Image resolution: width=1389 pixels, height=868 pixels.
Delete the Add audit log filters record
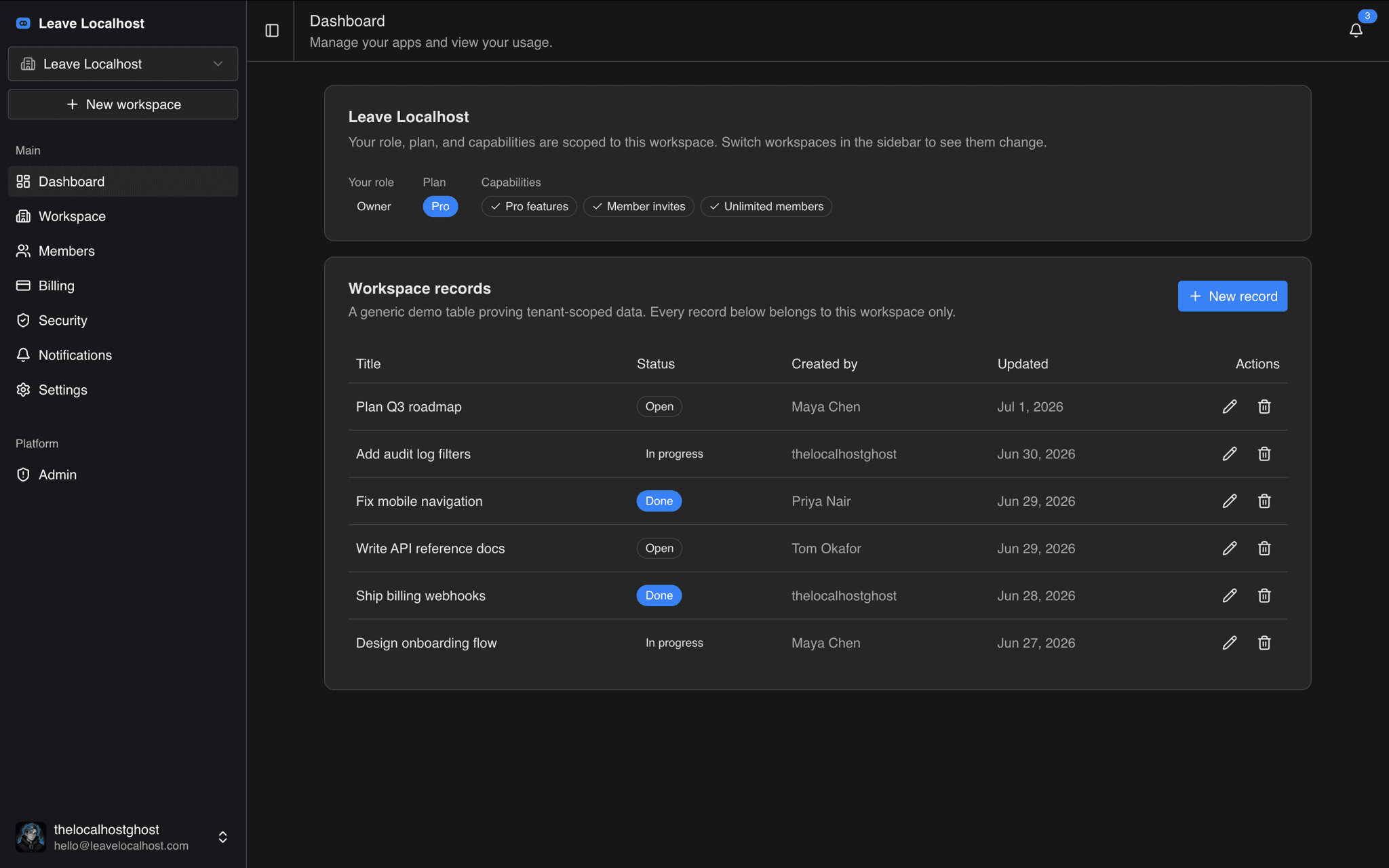point(1264,454)
